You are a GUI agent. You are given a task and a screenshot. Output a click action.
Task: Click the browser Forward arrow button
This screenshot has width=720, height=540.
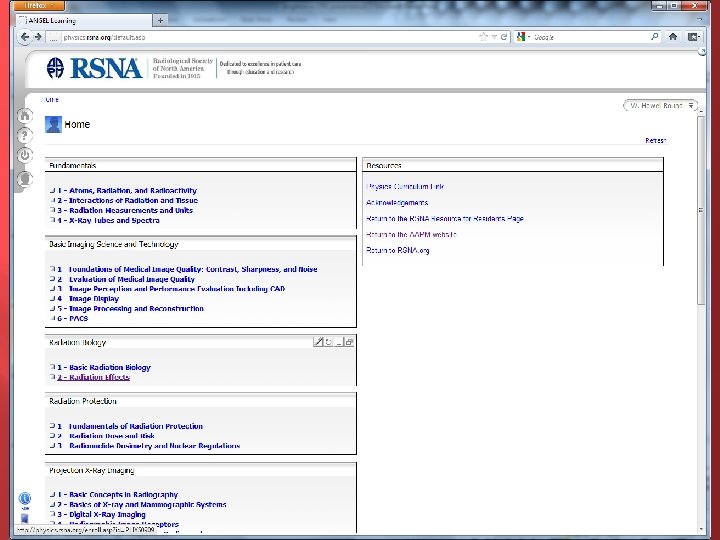[39, 37]
